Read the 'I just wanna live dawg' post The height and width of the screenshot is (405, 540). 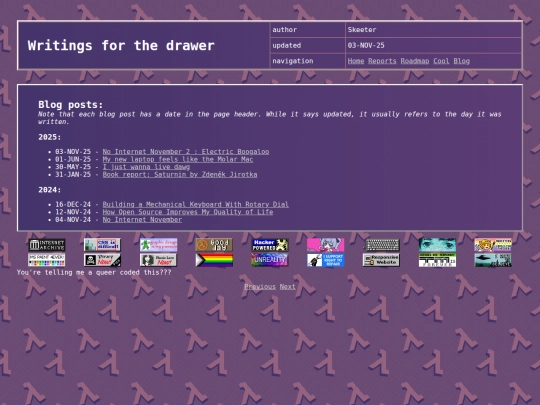click(x=146, y=167)
